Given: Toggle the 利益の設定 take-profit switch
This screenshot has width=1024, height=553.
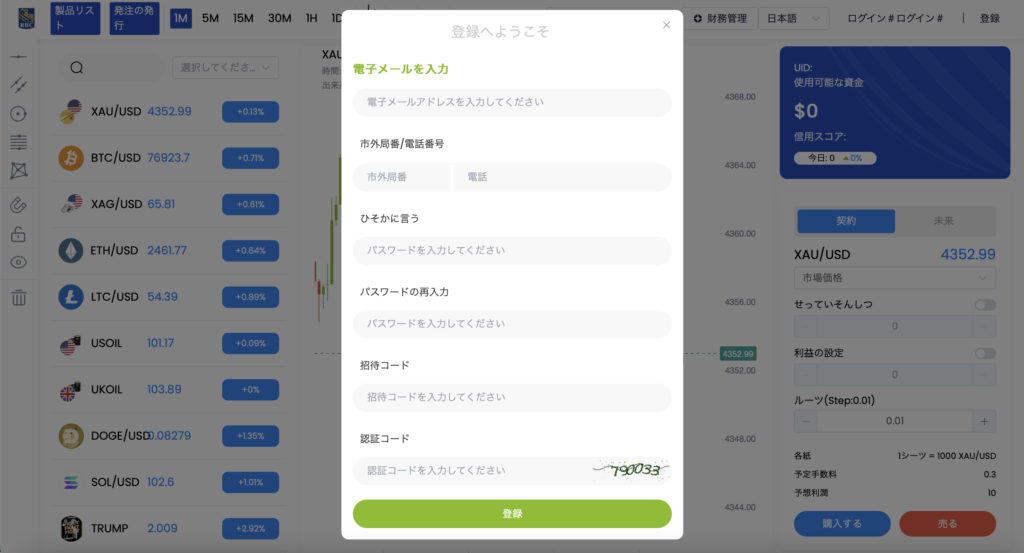Looking at the screenshot, I should tap(985, 353).
